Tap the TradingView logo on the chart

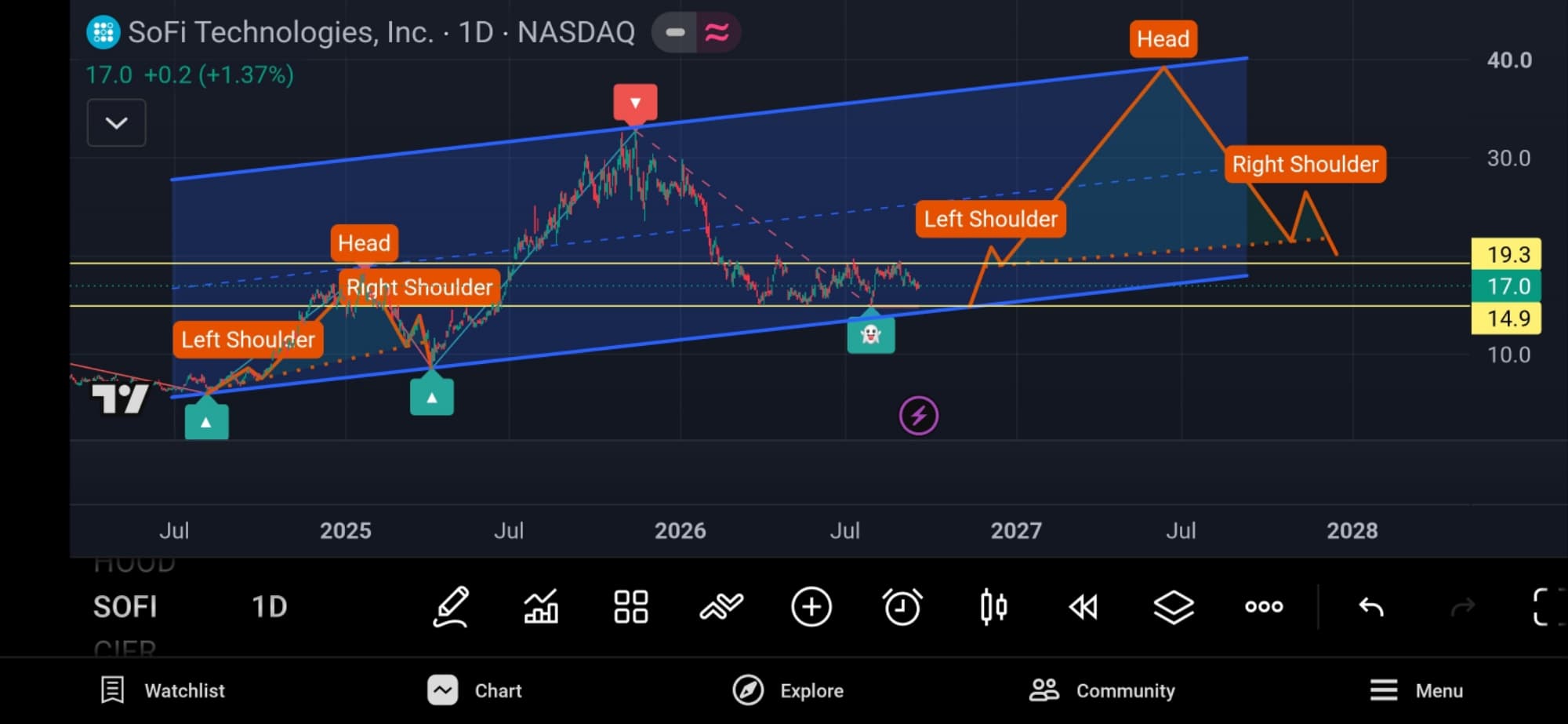tap(120, 399)
